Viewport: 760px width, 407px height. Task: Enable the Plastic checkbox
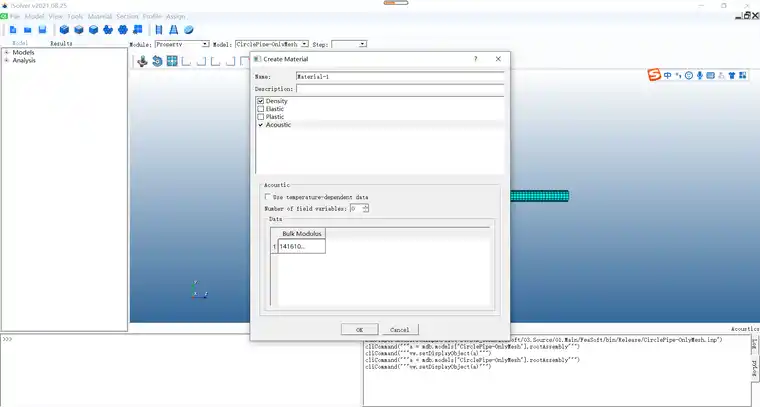261,117
